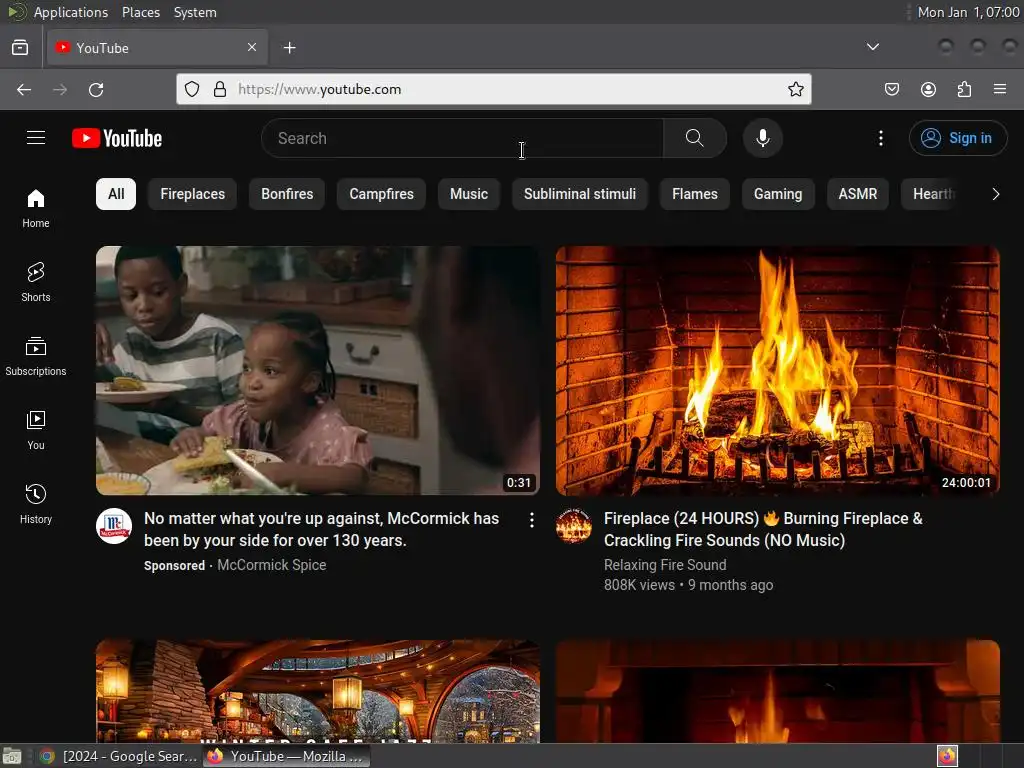
Task: Select the Flames filter chip
Action: [695, 194]
